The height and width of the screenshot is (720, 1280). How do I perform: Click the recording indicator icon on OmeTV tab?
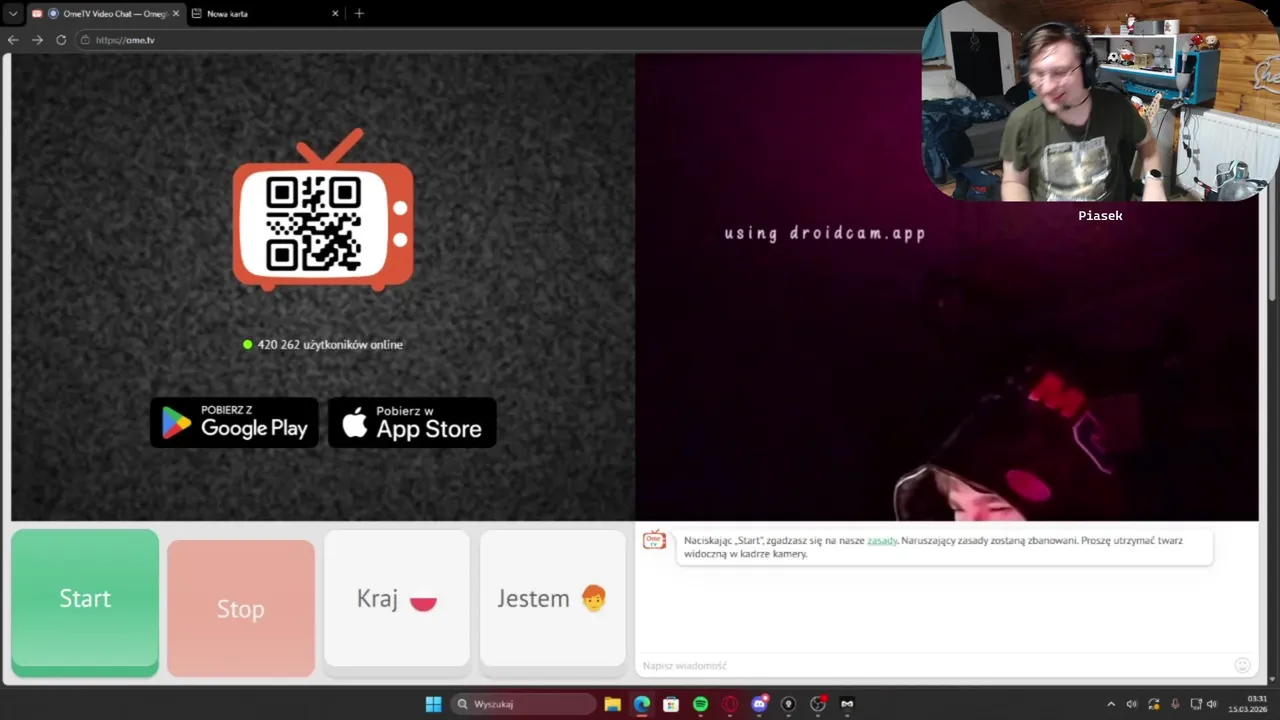click(54, 14)
